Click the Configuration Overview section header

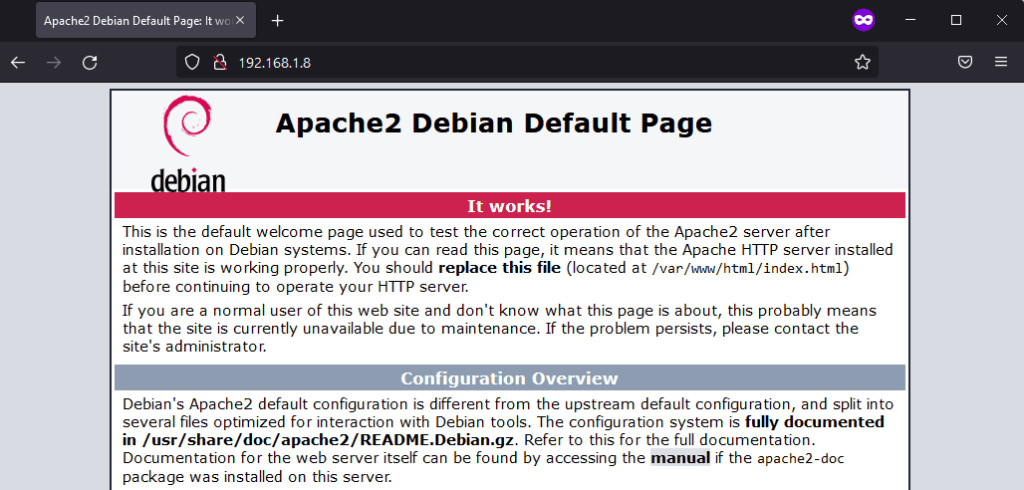(509, 378)
